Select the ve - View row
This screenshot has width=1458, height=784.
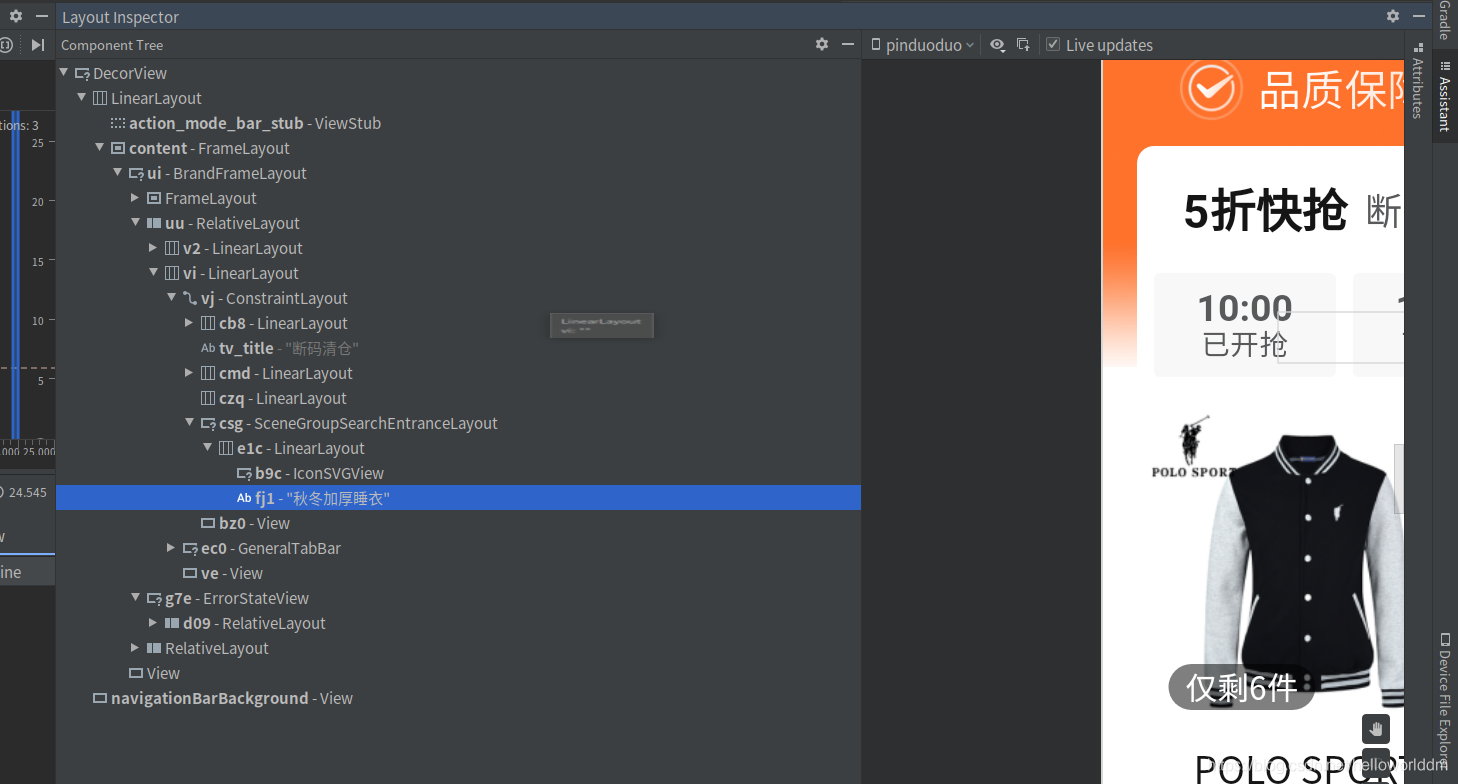coord(458,573)
